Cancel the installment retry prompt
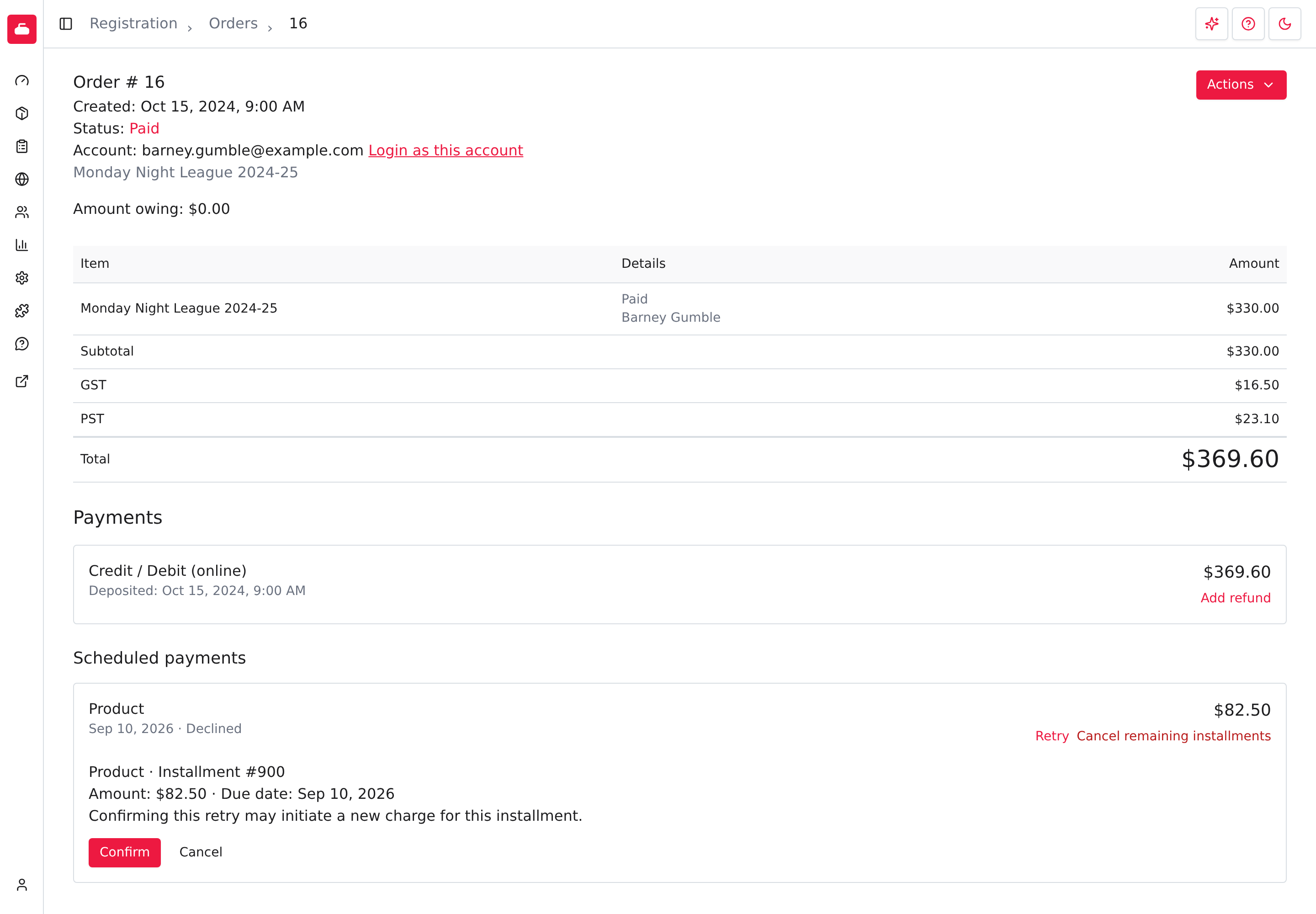This screenshot has width=1316, height=914. click(201, 853)
